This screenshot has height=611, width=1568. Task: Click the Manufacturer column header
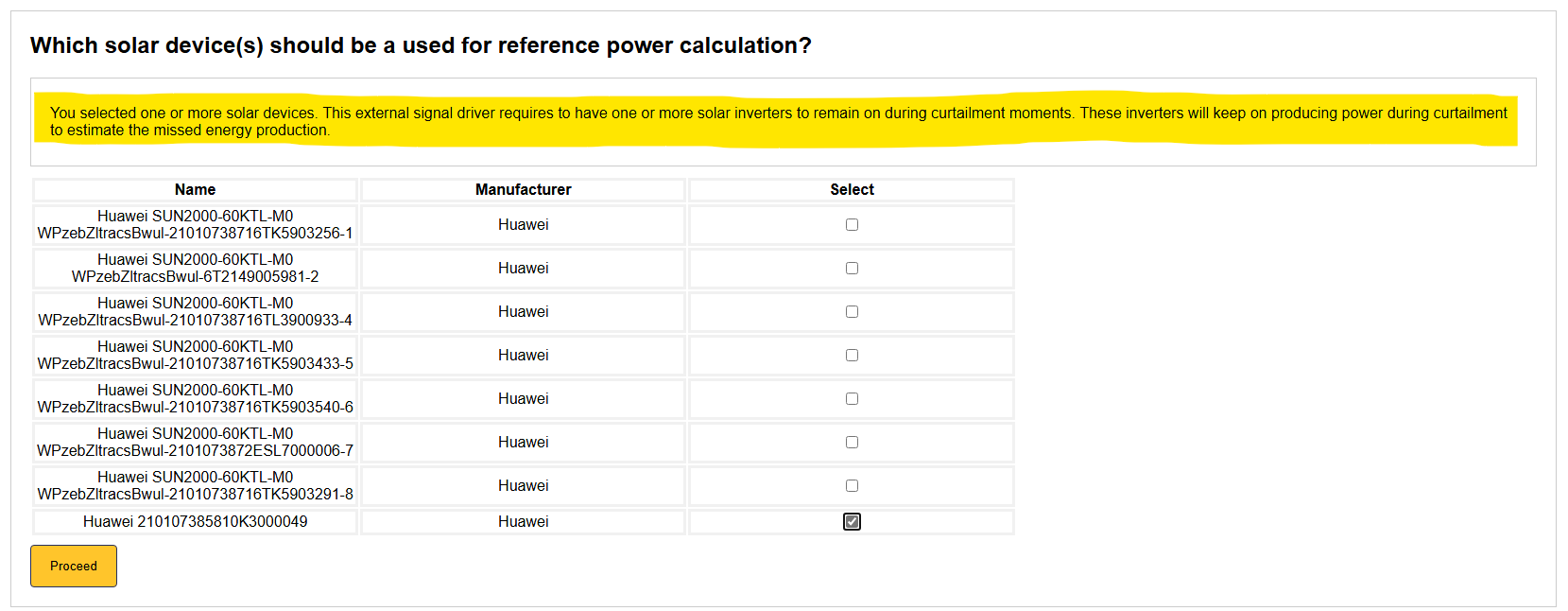pos(523,190)
